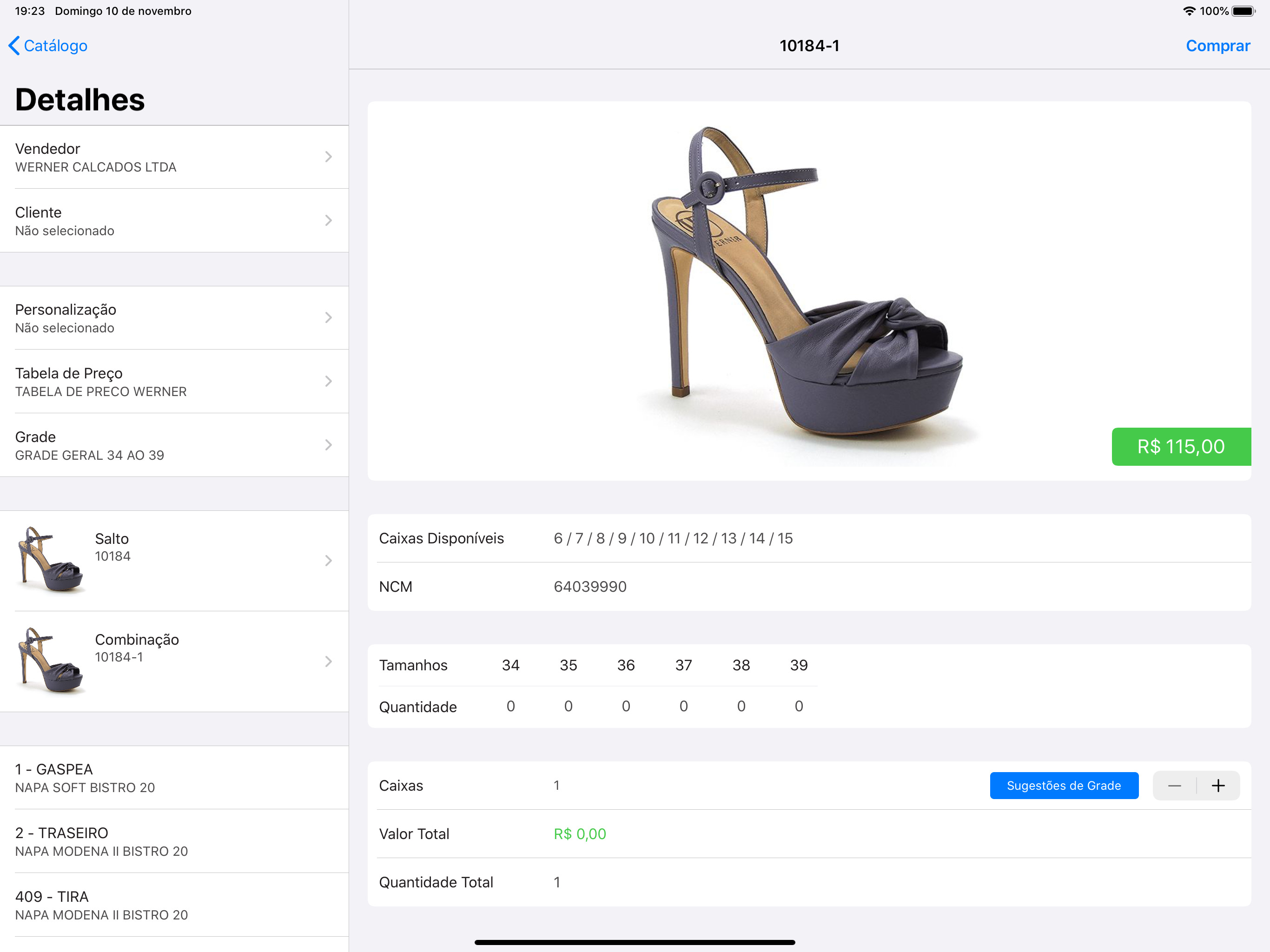Image resolution: width=1270 pixels, height=952 pixels.
Task: Edit quantity for size 39
Action: pyautogui.click(x=799, y=706)
